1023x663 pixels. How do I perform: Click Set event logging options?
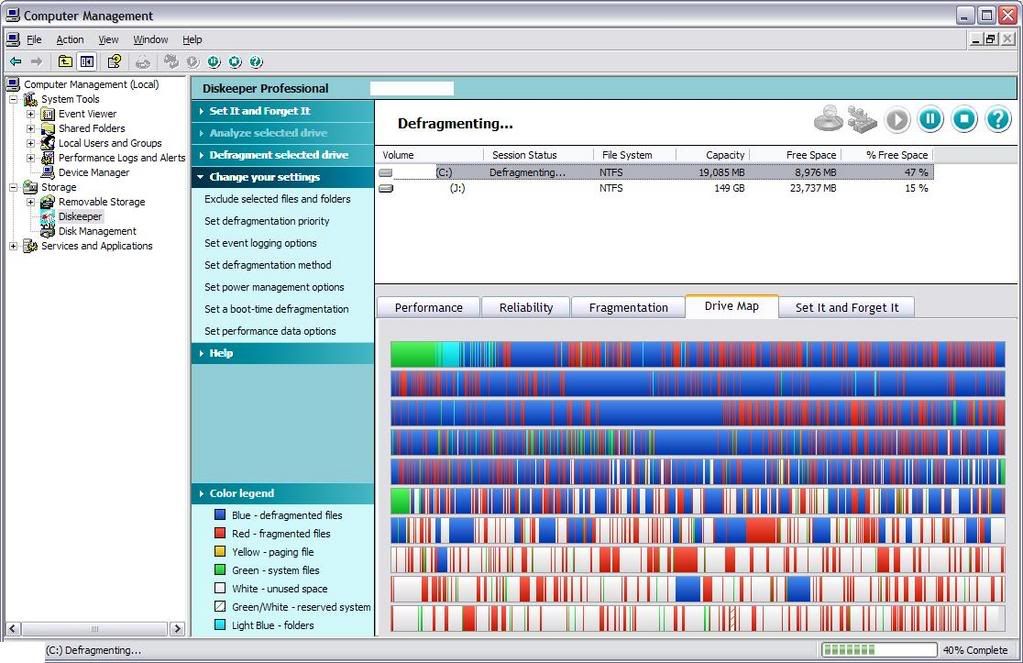(x=260, y=243)
